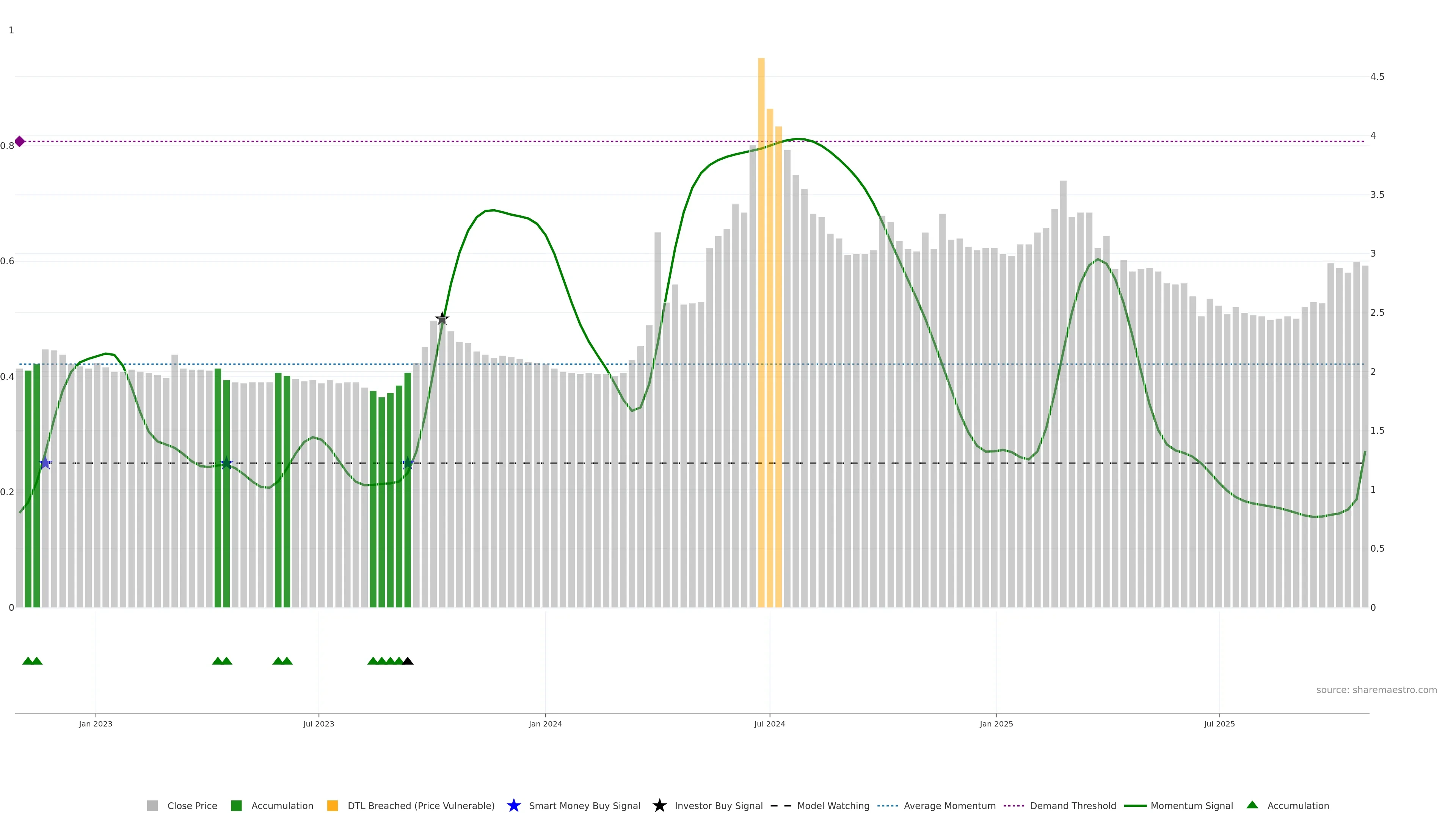Click the Jan 2023 axis label
1456x819 pixels.
point(96,723)
